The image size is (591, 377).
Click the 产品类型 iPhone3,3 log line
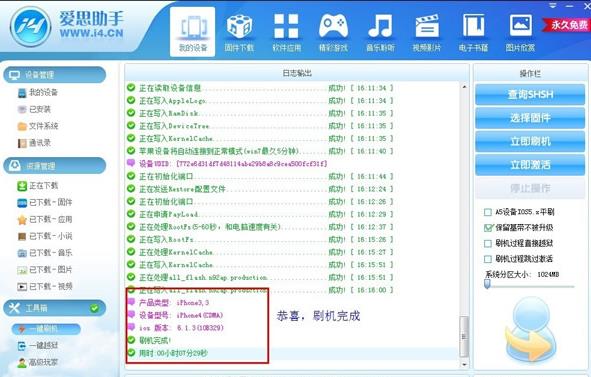point(168,303)
